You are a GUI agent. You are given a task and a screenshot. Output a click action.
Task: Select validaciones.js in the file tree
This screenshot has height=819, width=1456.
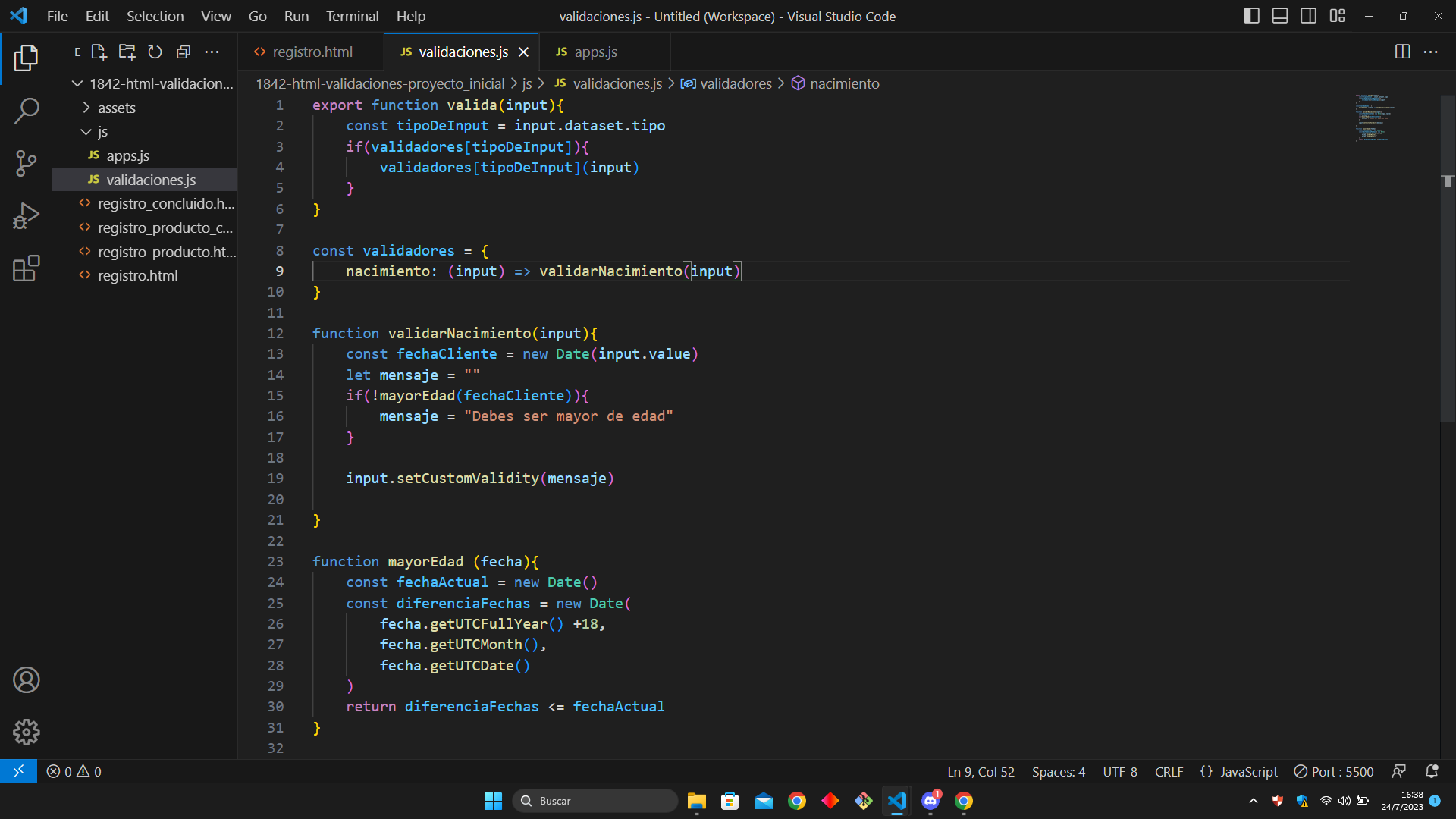tap(145, 180)
